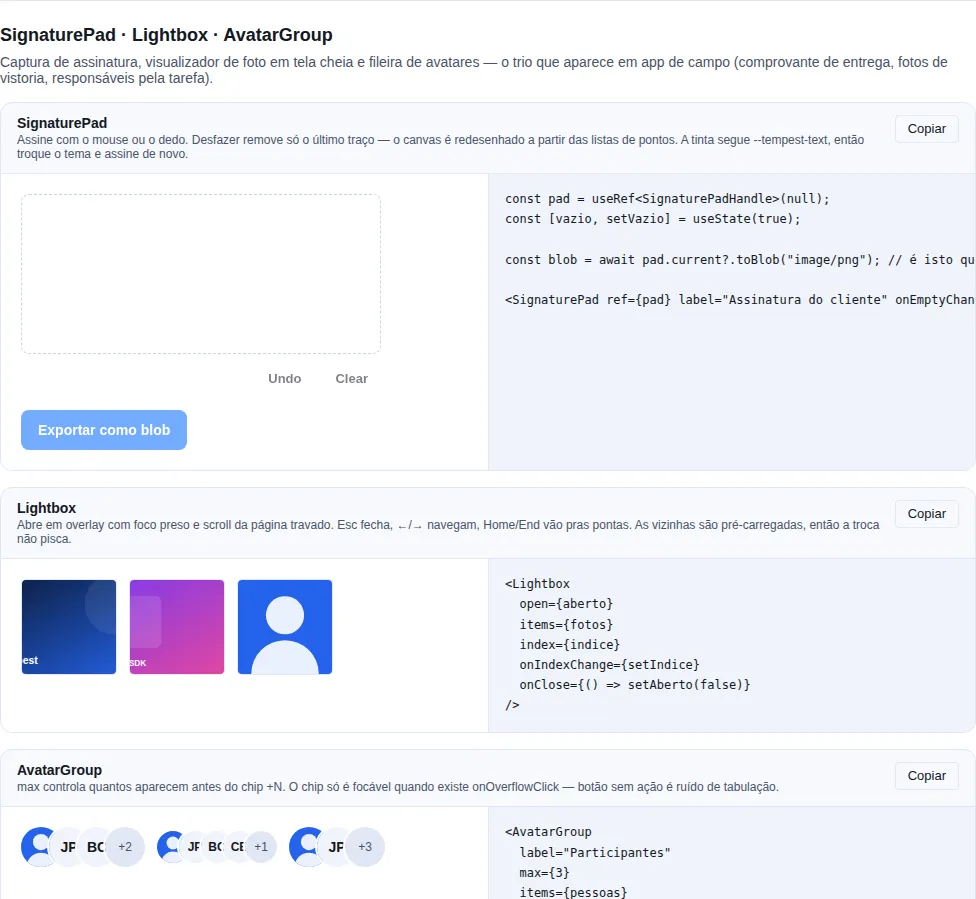Click the +3 overflow chip
The width and height of the screenshot is (976, 899).
365,847
